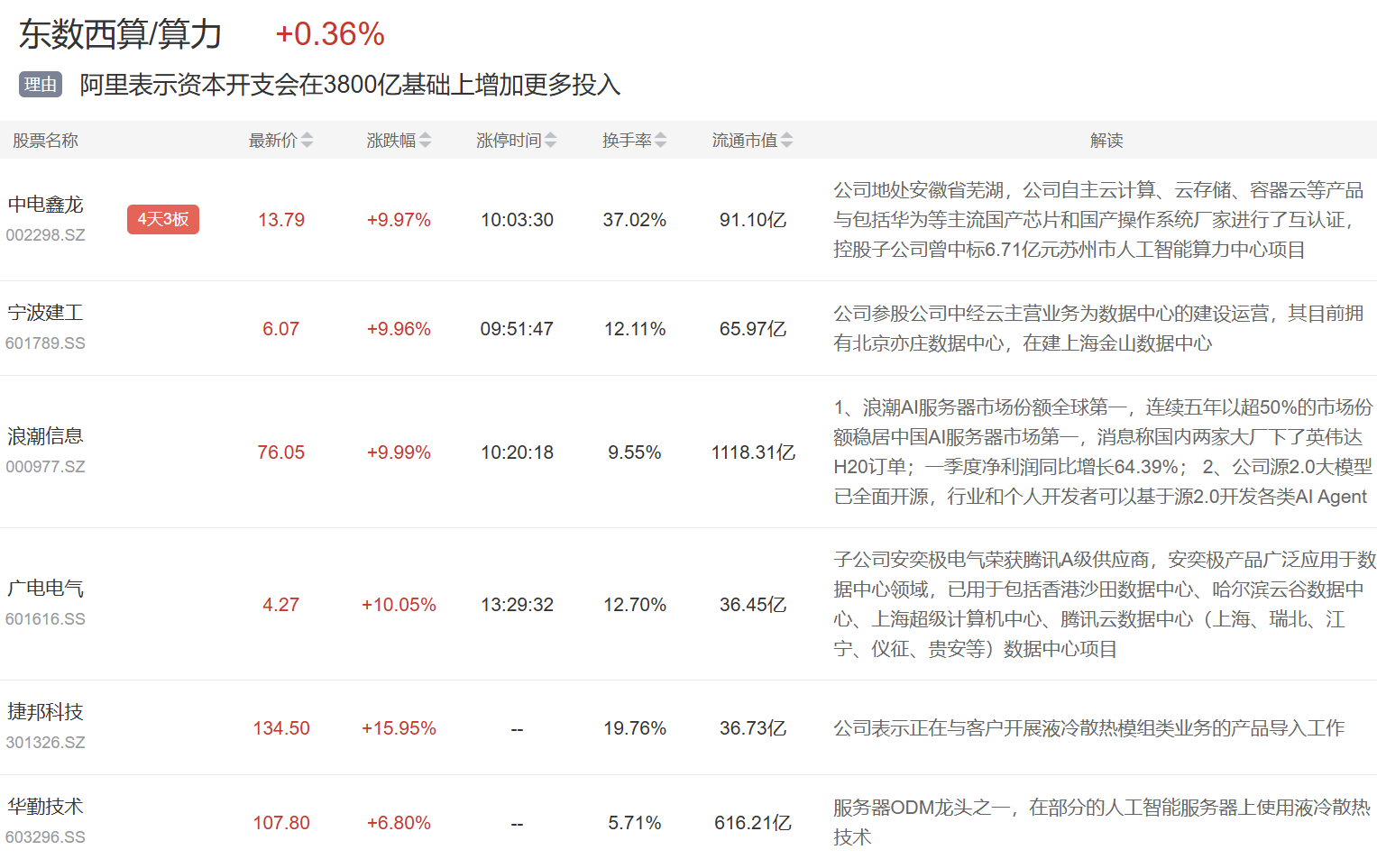Screen dimensions: 1377x868
Task: Sort by 涨跌幅 column arrows
Action: point(425,140)
